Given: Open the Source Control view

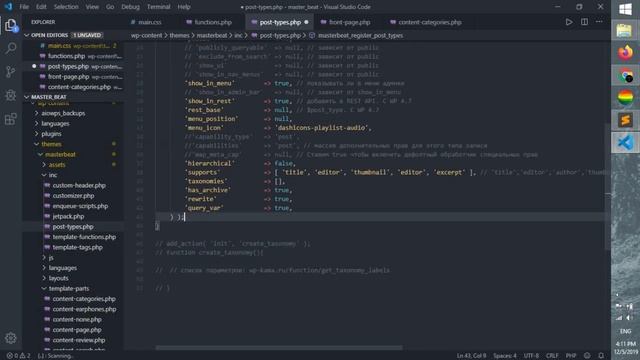Looking at the screenshot, I should coord(11,72).
